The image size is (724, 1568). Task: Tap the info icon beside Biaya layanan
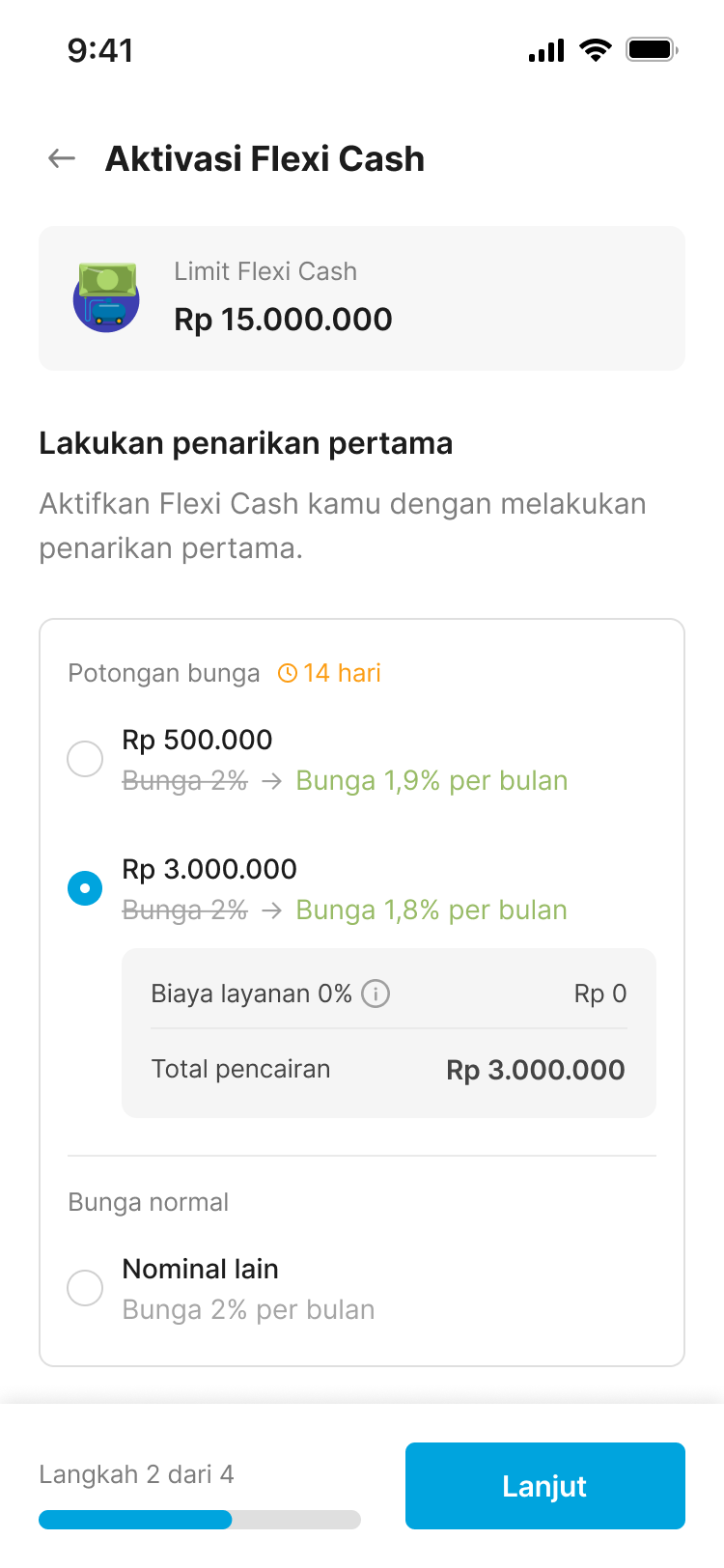click(376, 994)
